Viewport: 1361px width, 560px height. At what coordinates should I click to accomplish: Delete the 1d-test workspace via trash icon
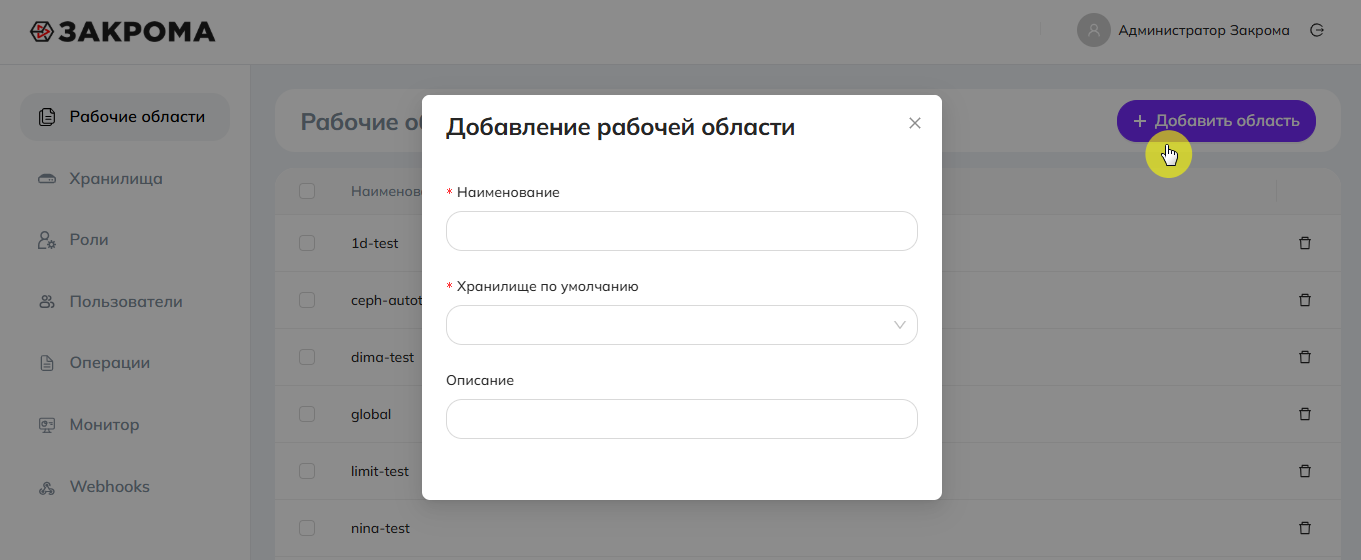click(x=1304, y=243)
